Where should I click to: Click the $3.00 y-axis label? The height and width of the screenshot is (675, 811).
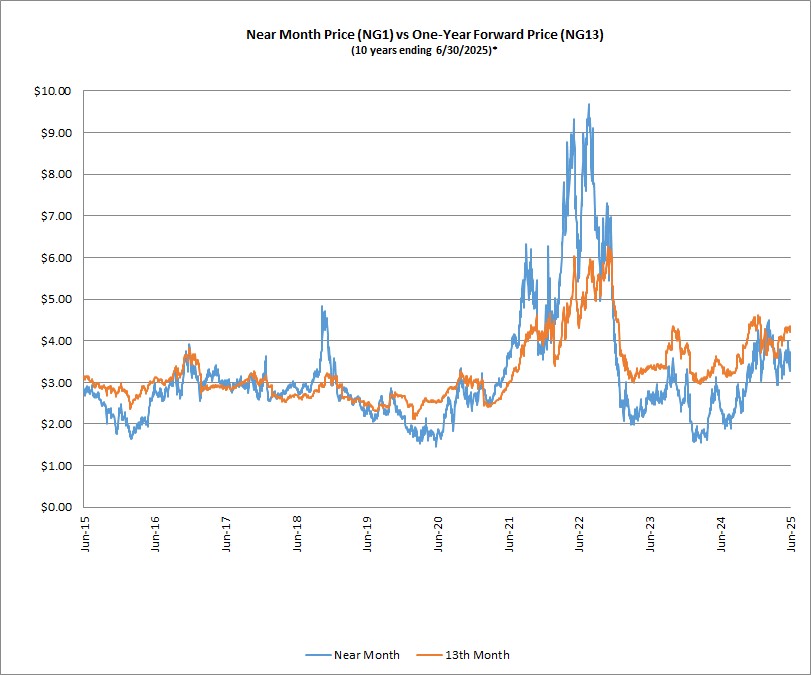click(x=56, y=383)
